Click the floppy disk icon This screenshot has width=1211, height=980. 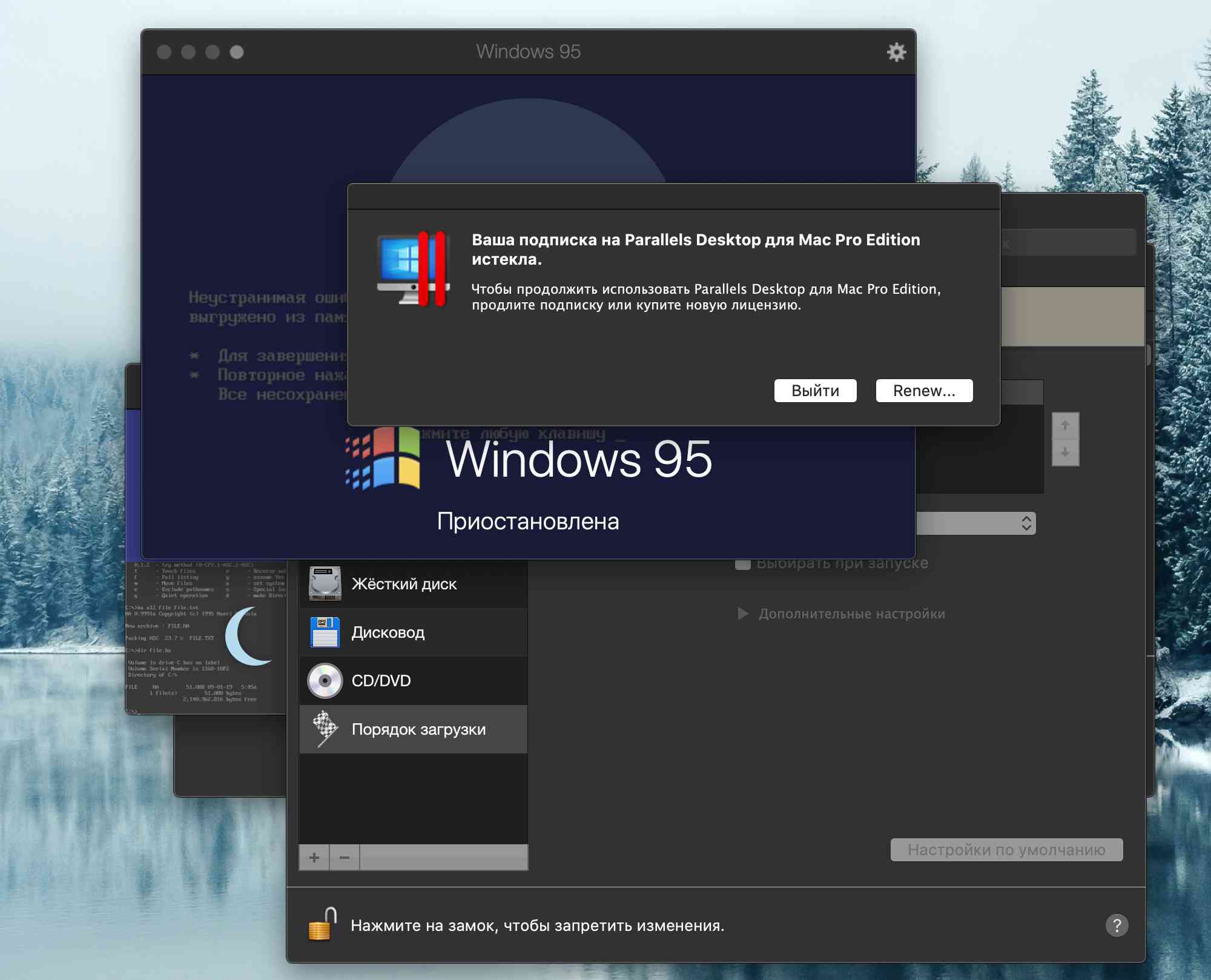tap(325, 632)
